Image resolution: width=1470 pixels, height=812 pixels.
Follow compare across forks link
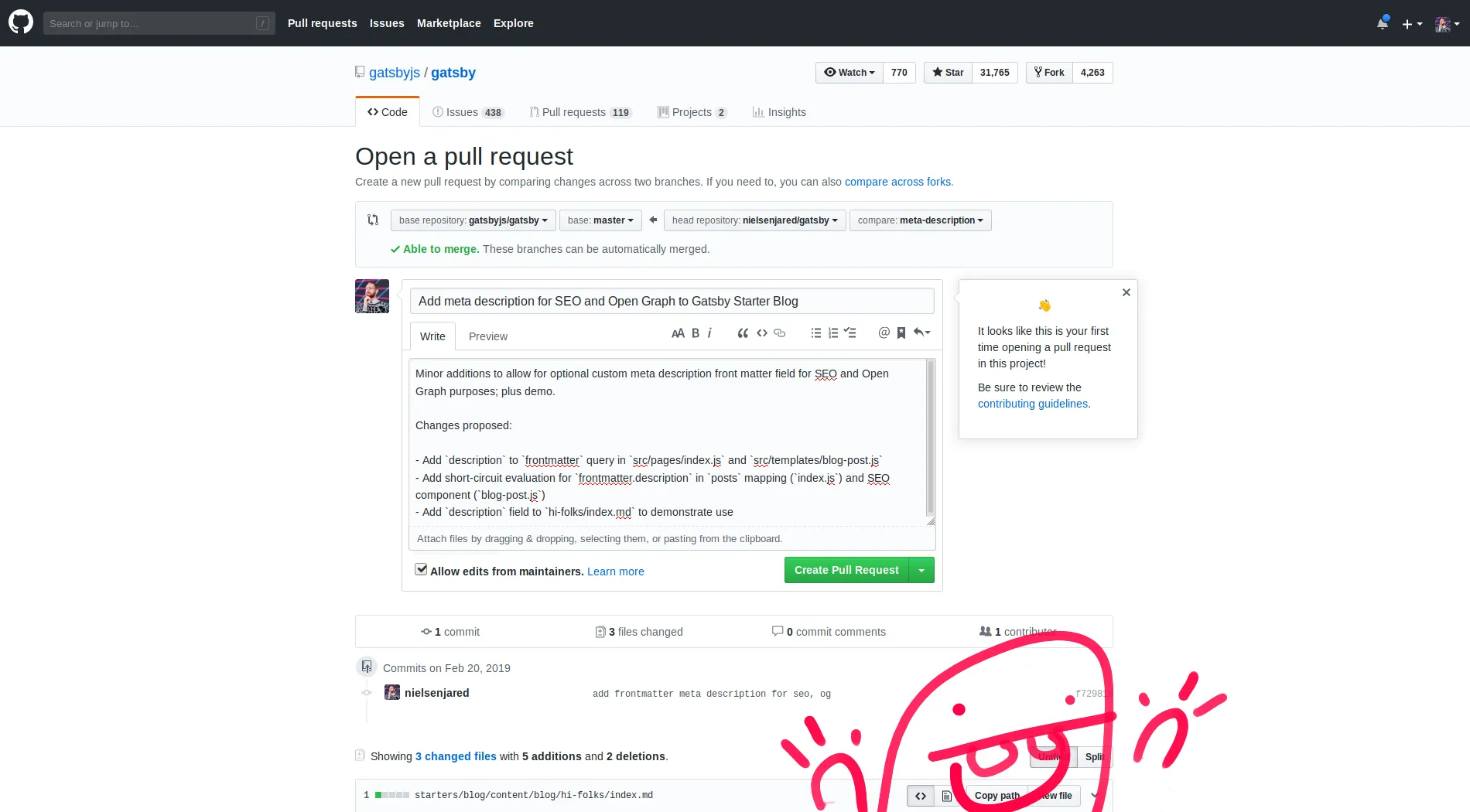coord(897,182)
